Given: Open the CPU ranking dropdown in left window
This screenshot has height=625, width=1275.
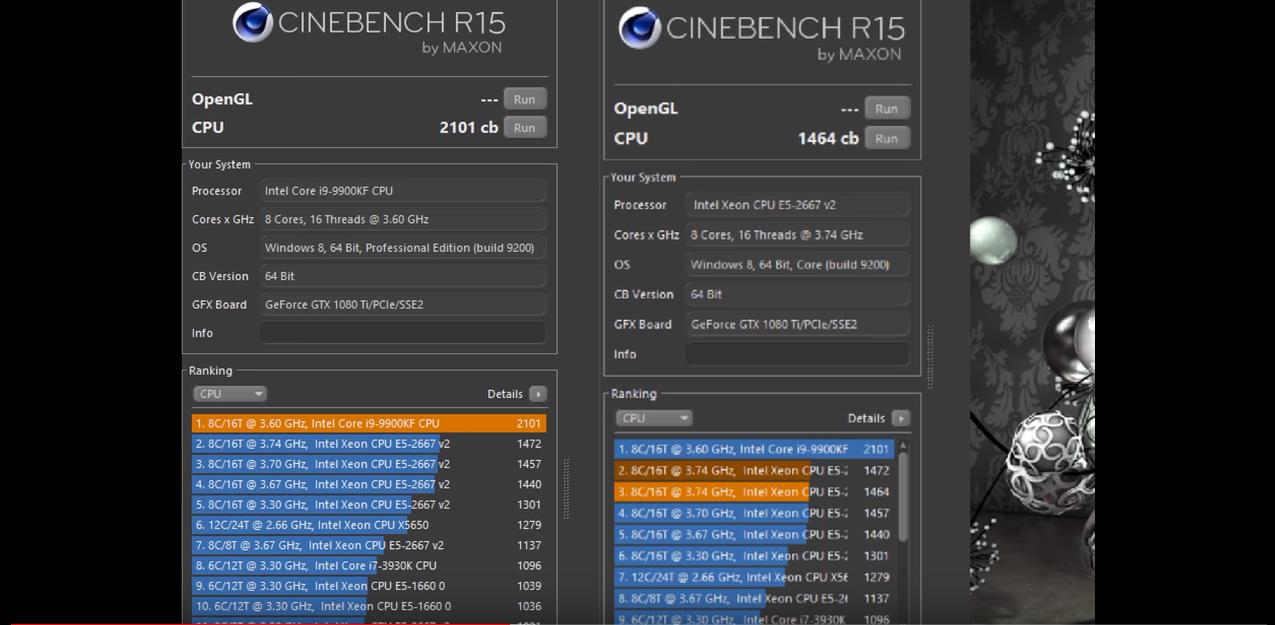Looking at the screenshot, I should [x=230, y=394].
